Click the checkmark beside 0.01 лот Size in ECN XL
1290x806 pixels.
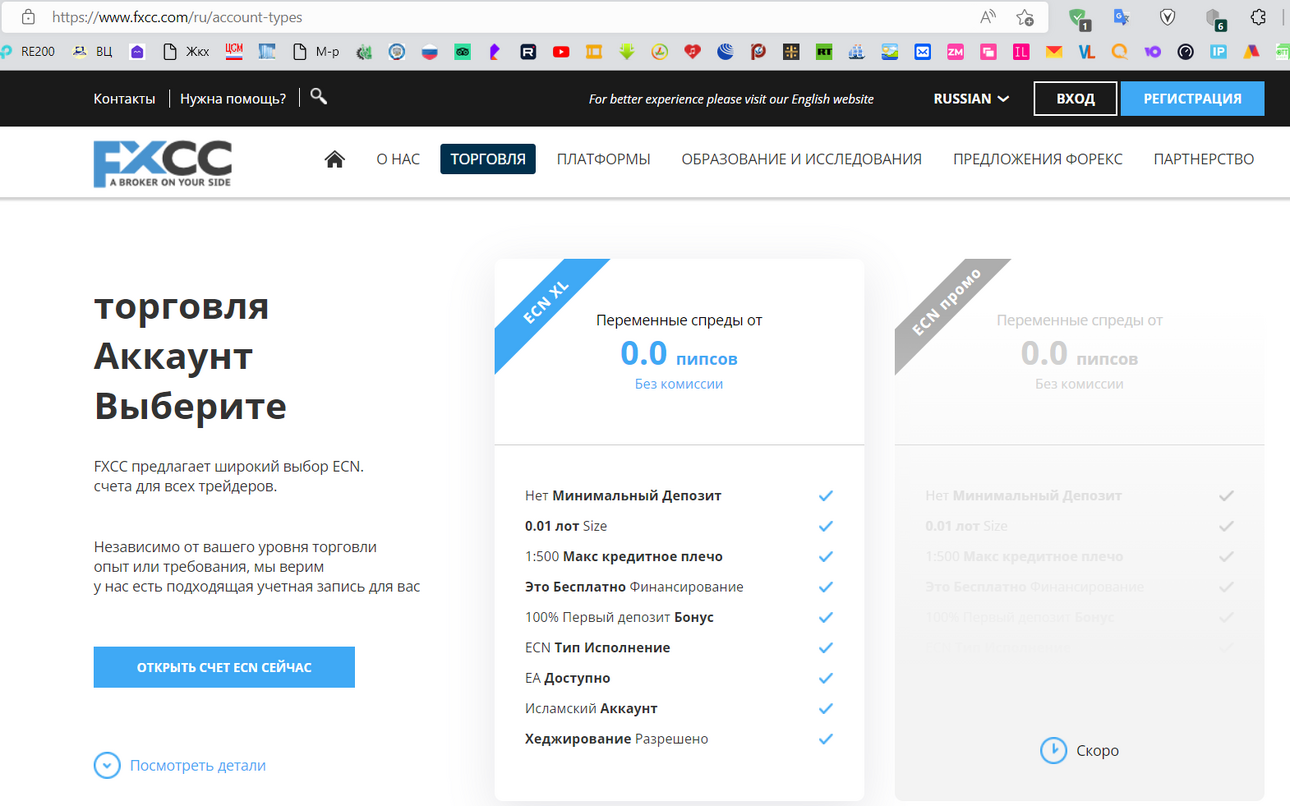coord(825,526)
